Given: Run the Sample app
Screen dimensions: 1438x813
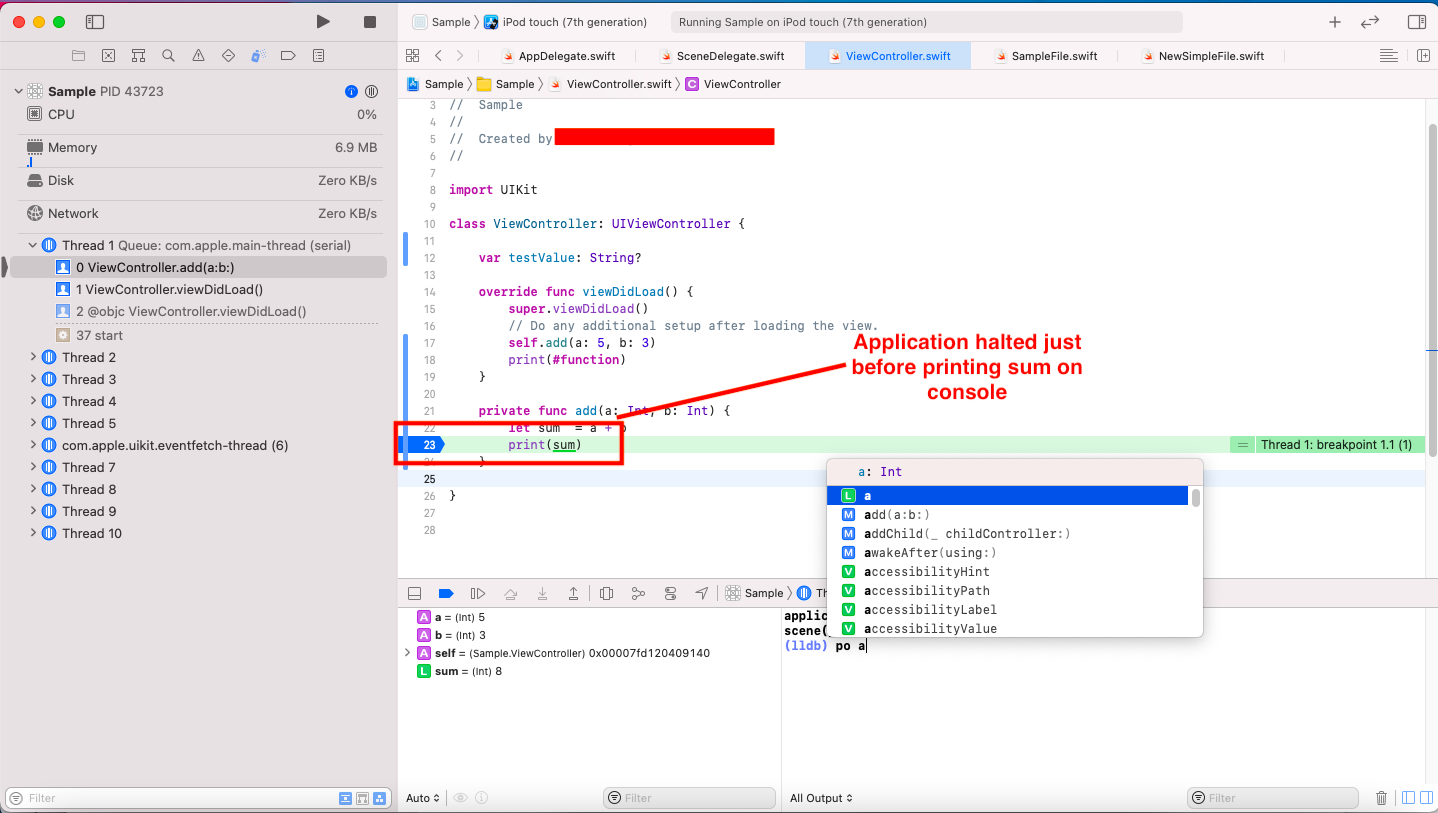Looking at the screenshot, I should [322, 22].
